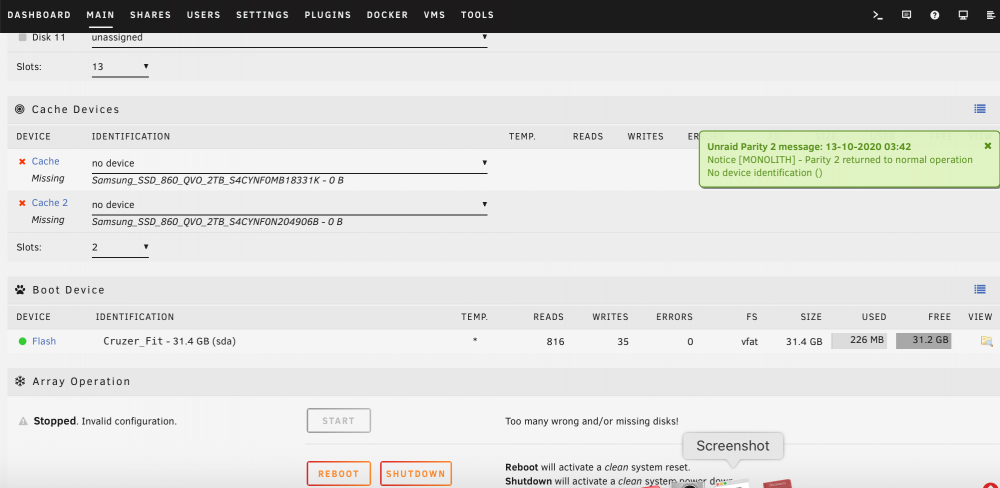Click the Disk 11 grey status square
1000x488 pixels.
(23, 38)
